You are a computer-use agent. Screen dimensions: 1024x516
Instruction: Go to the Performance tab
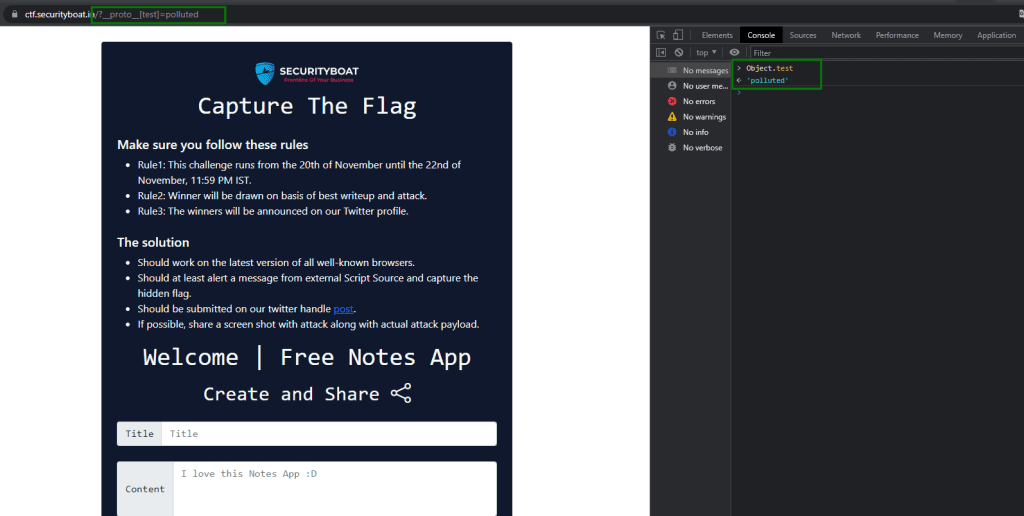pyautogui.click(x=897, y=35)
